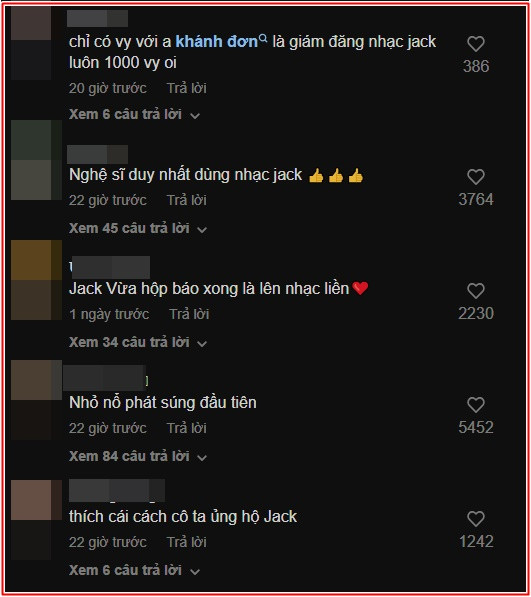Reply to the '1 ngày trước' comment

189,314
